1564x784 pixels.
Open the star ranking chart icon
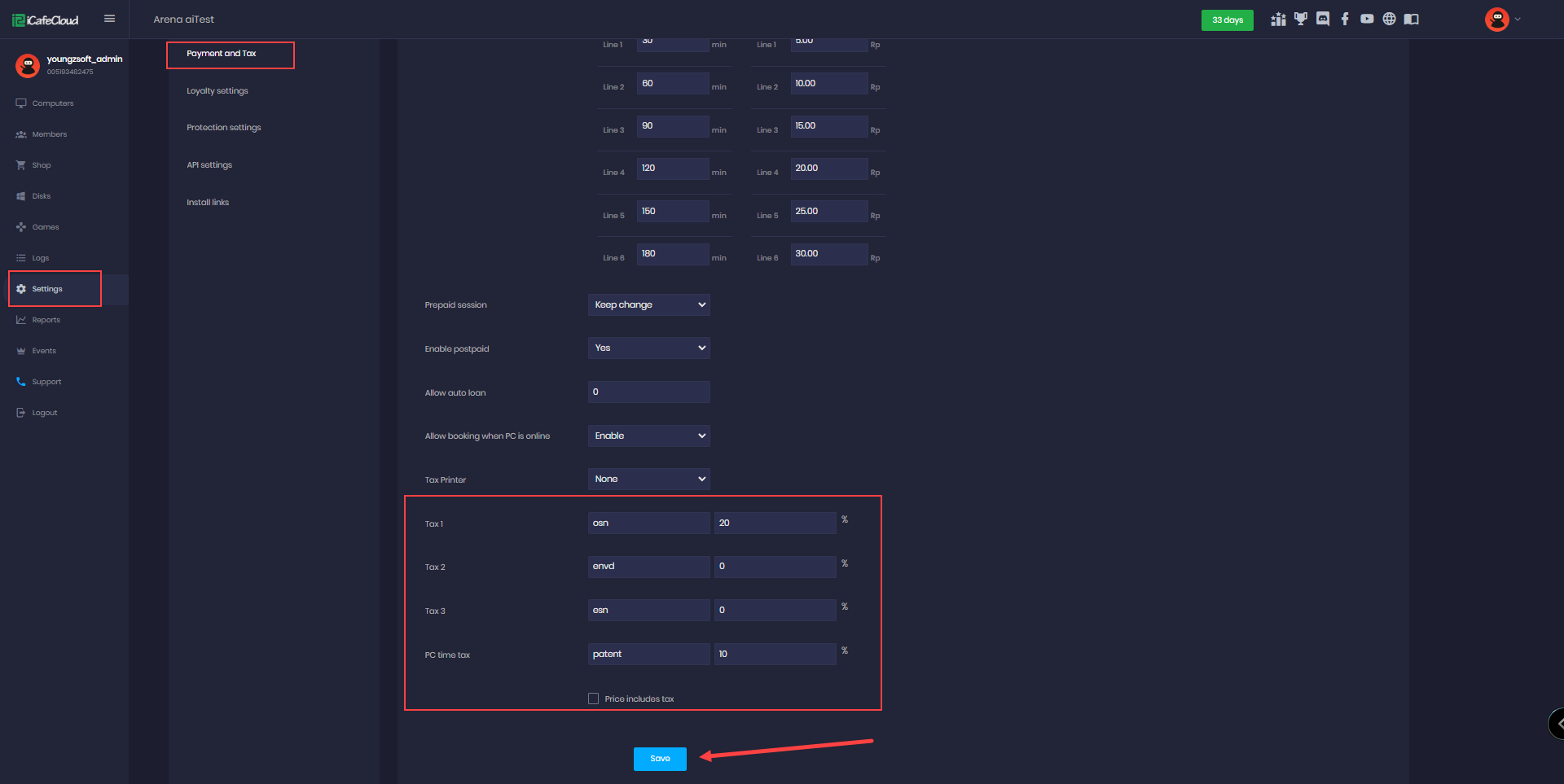[1278, 20]
